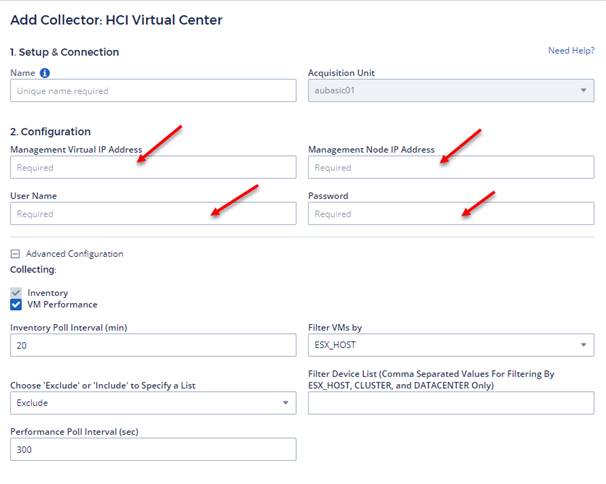The width and height of the screenshot is (606, 484).
Task: Focus the Management Virtual IP Address field
Action: tap(153, 167)
